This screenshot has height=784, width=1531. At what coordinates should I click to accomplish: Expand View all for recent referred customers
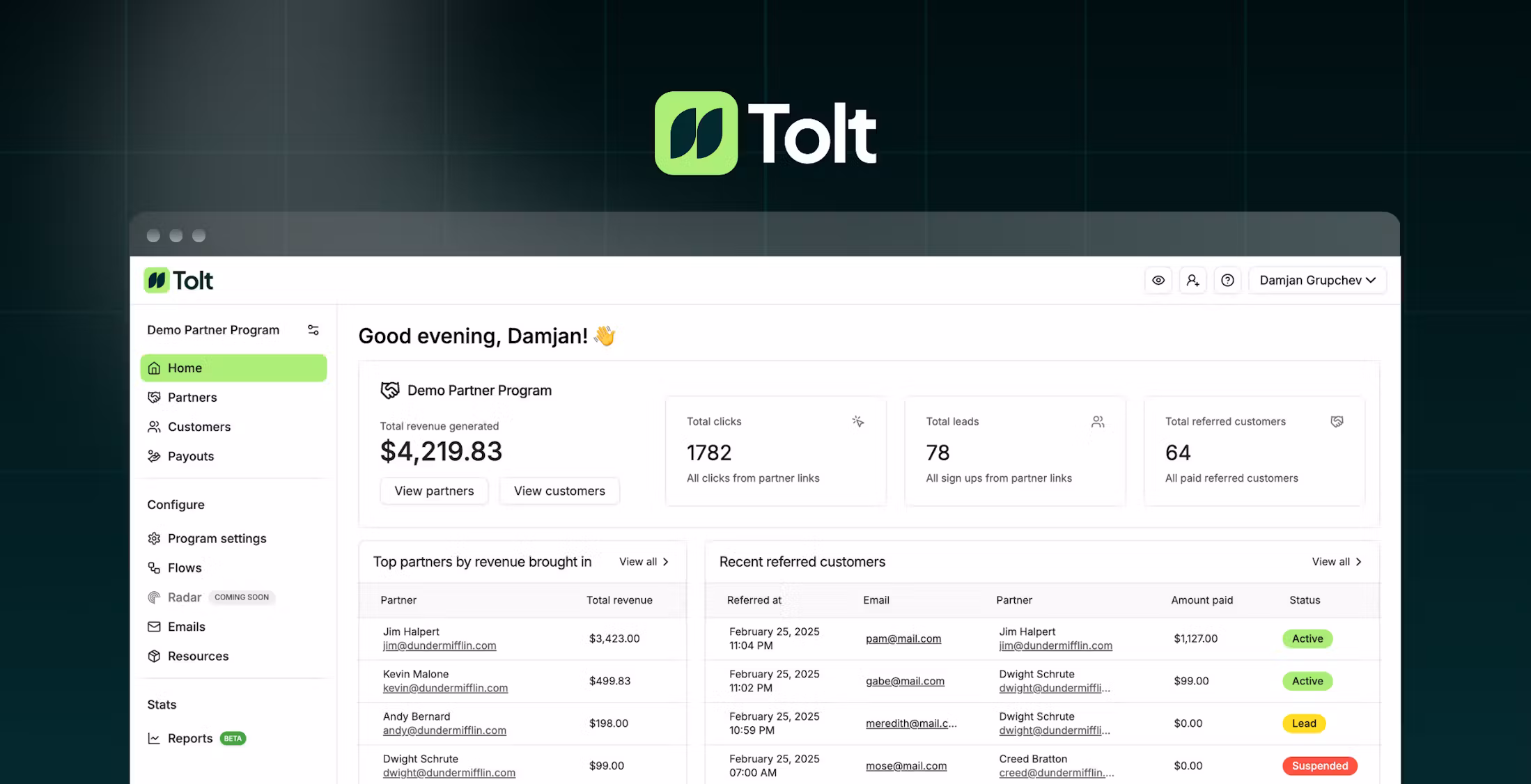[1337, 562]
